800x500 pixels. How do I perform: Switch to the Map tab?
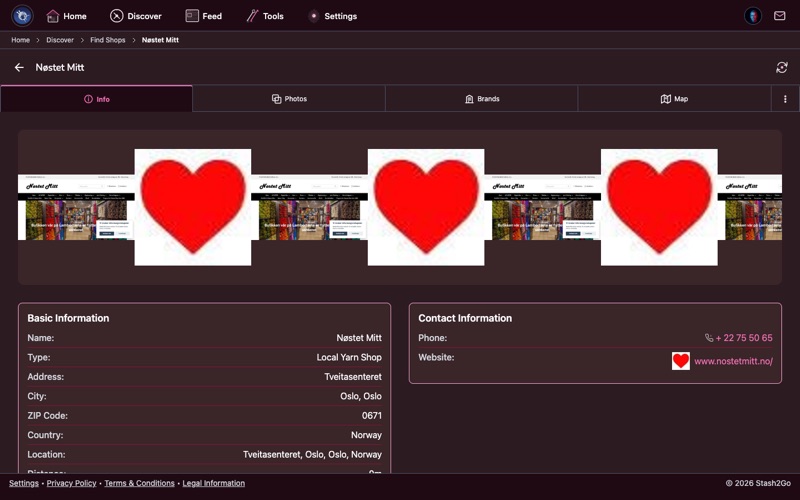[674, 99]
